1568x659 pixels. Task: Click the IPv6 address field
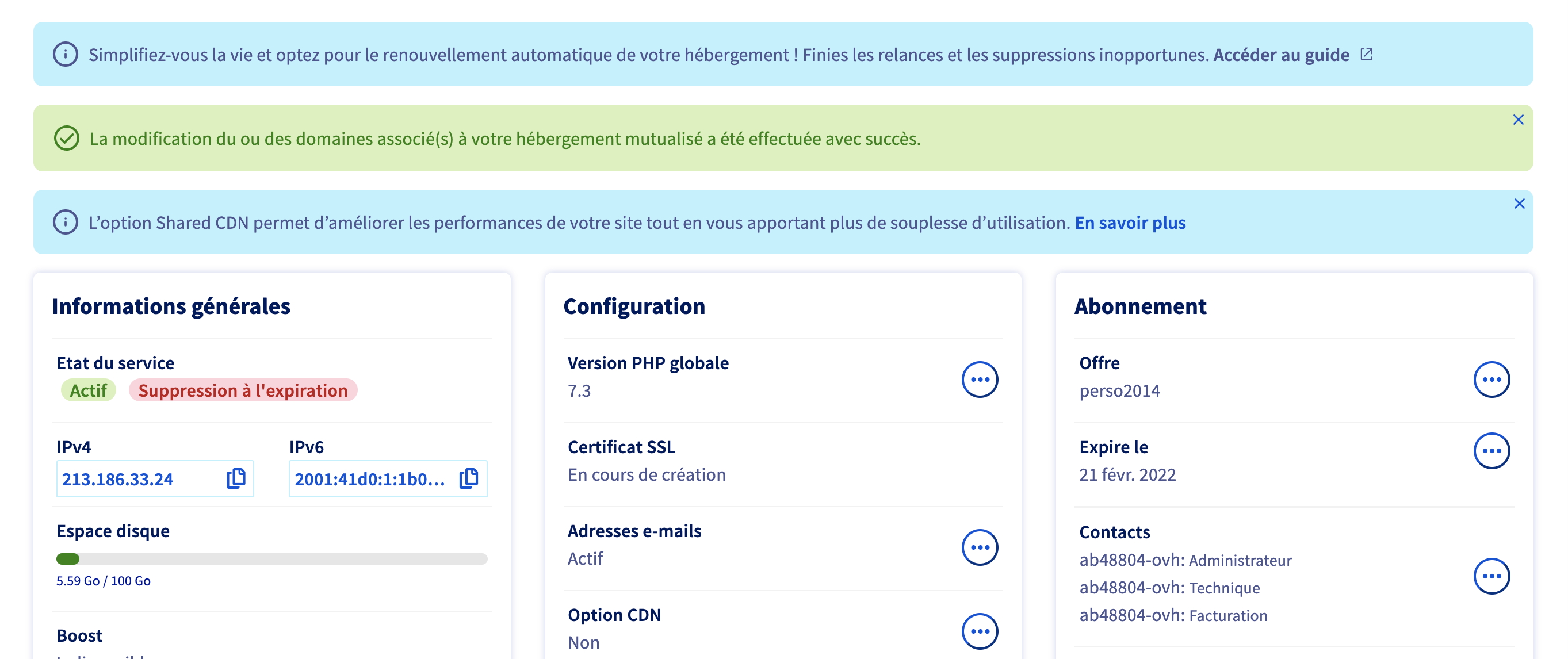click(370, 480)
